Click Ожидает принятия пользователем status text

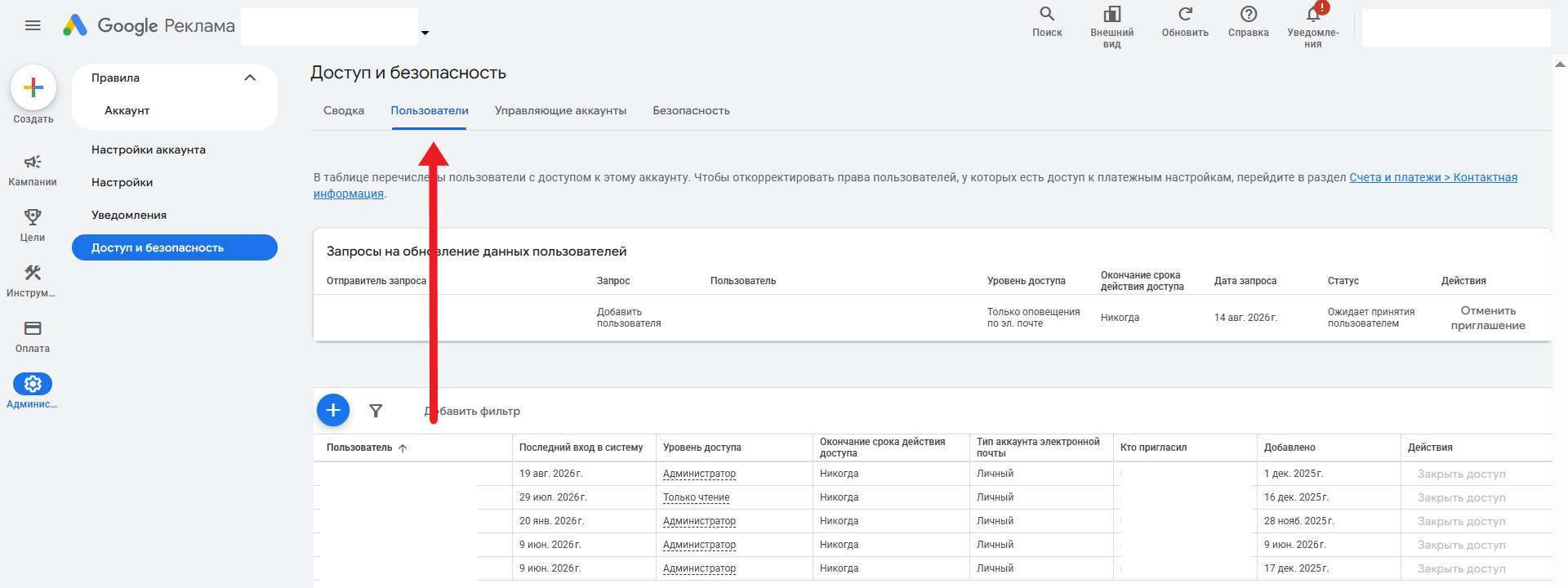click(x=1371, y=318)
